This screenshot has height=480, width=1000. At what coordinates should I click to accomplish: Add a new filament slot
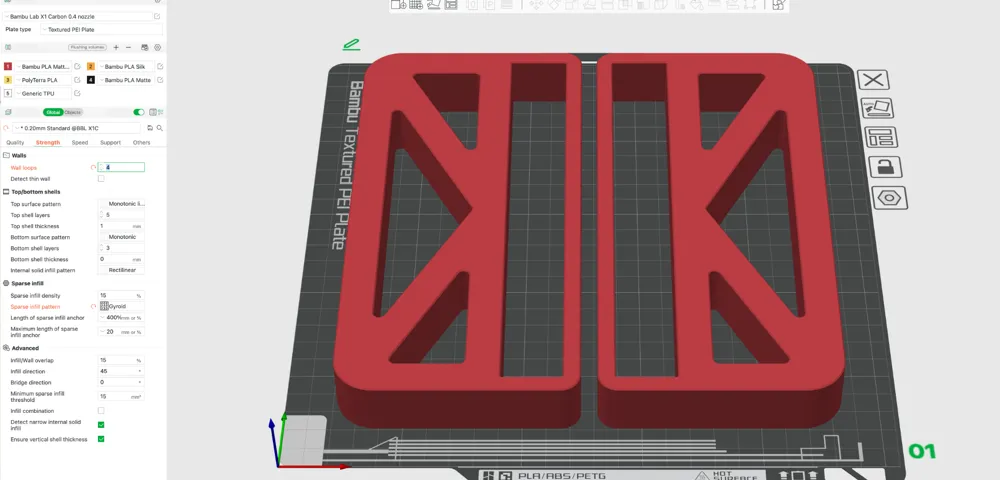(x=116, y=47)
